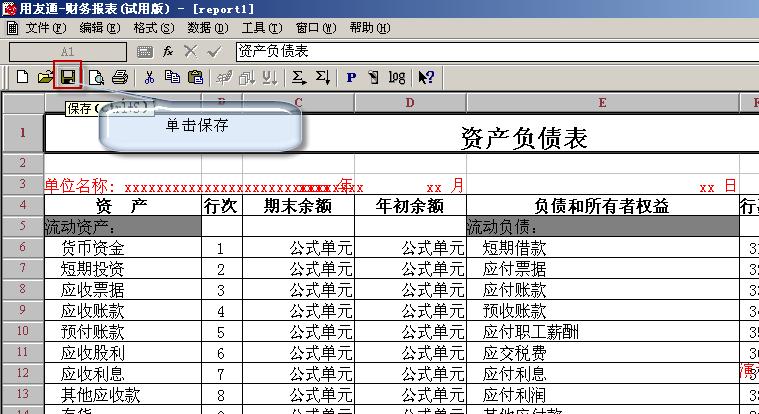Viewport: 759px width, 414px height.
Task: Open the 编辑(E) menu
Action: click(x=100, y=28)
